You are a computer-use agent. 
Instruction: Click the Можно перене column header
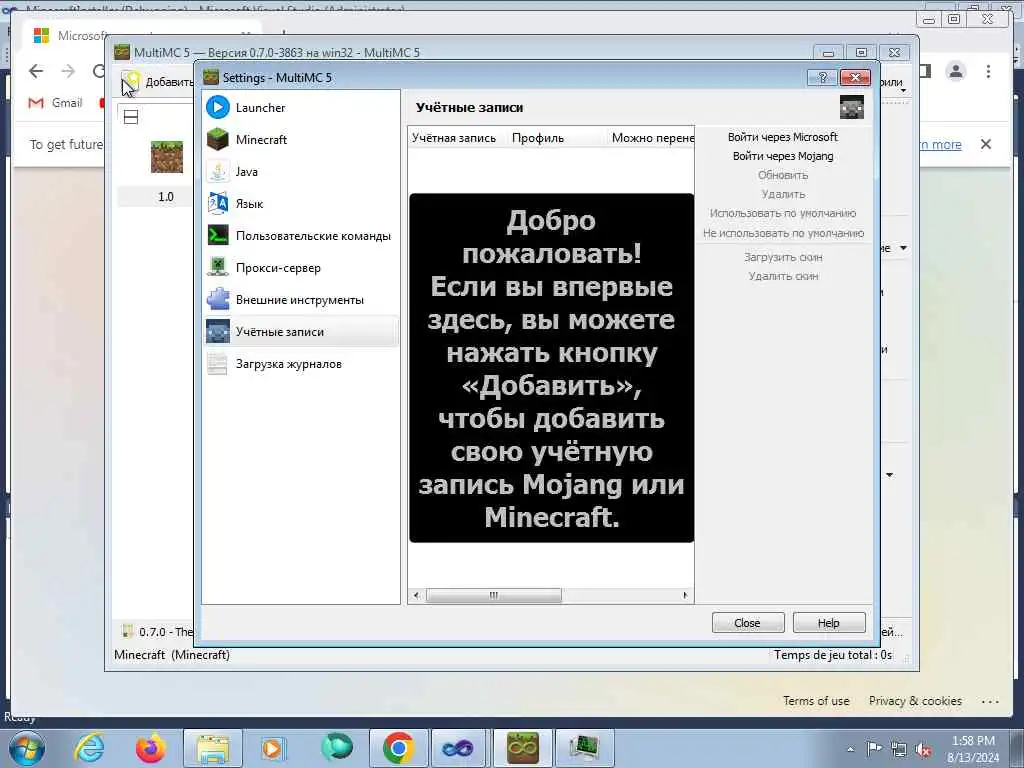[651, 138]
